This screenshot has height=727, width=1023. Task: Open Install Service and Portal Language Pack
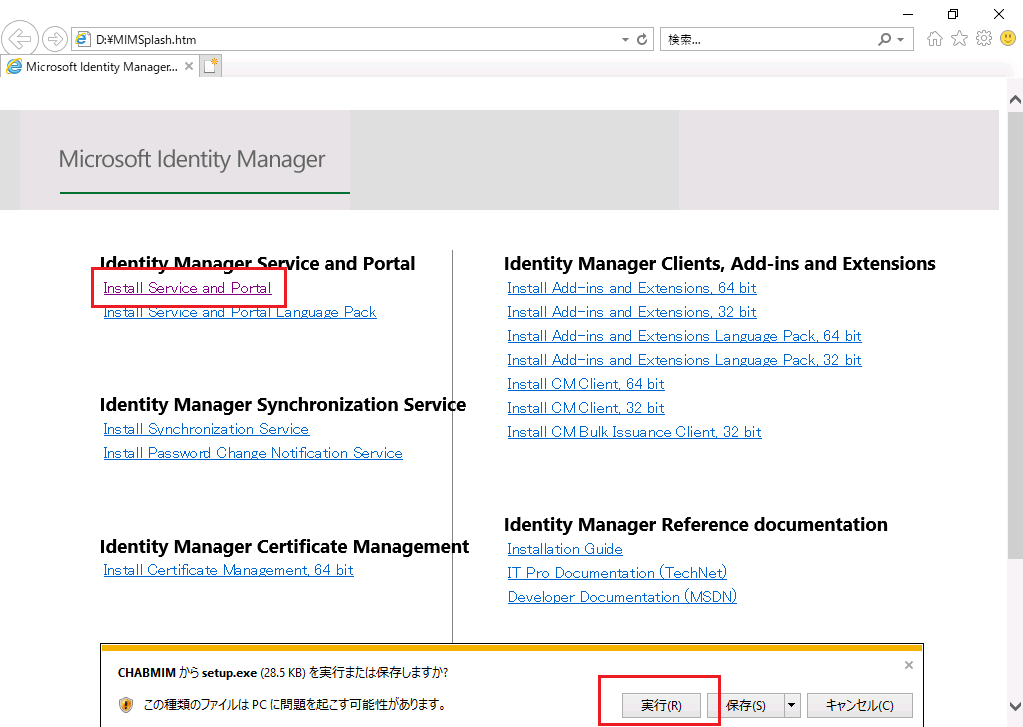[x=239, y=312]
